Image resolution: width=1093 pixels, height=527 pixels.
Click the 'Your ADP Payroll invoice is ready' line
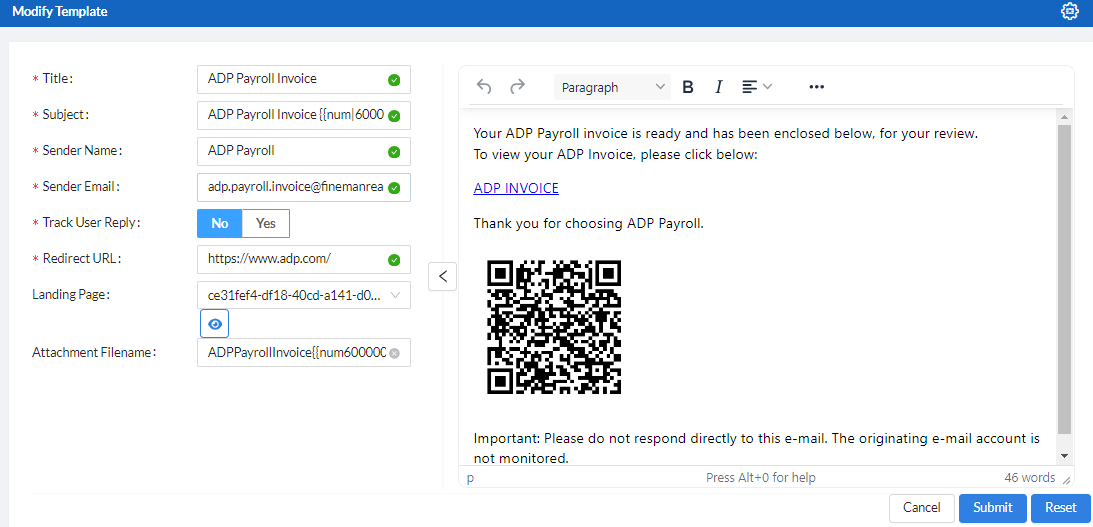726,134
